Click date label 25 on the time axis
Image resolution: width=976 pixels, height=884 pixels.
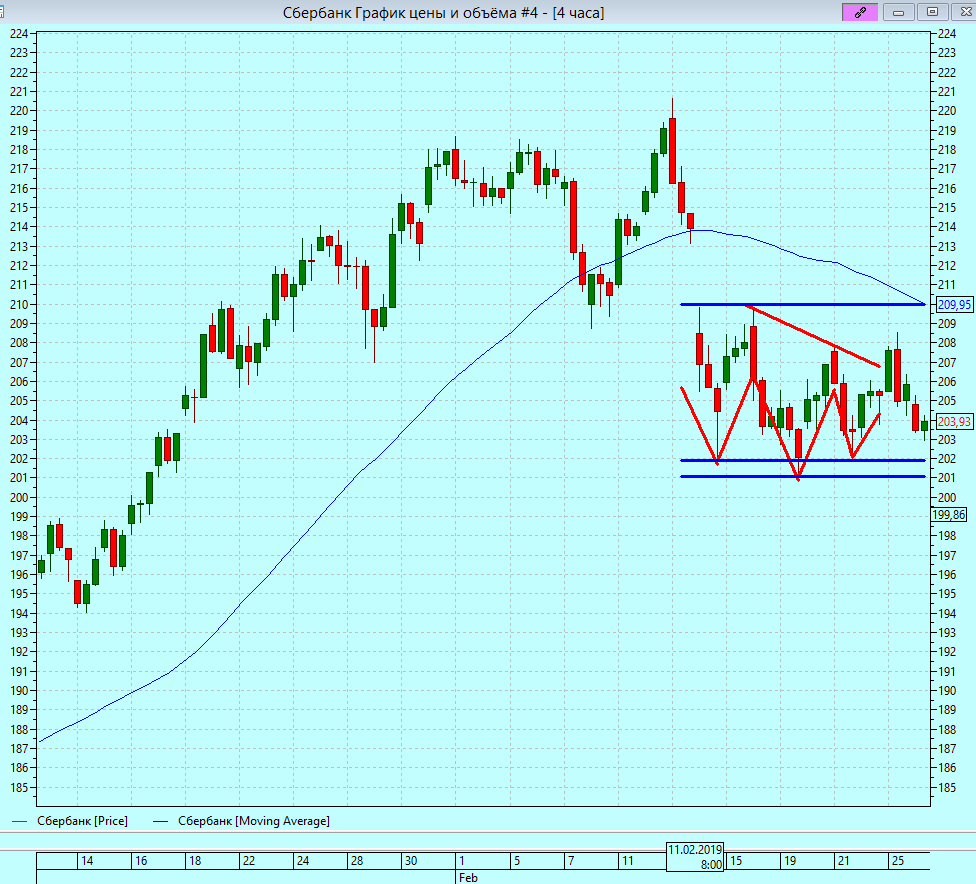[898, 861]
